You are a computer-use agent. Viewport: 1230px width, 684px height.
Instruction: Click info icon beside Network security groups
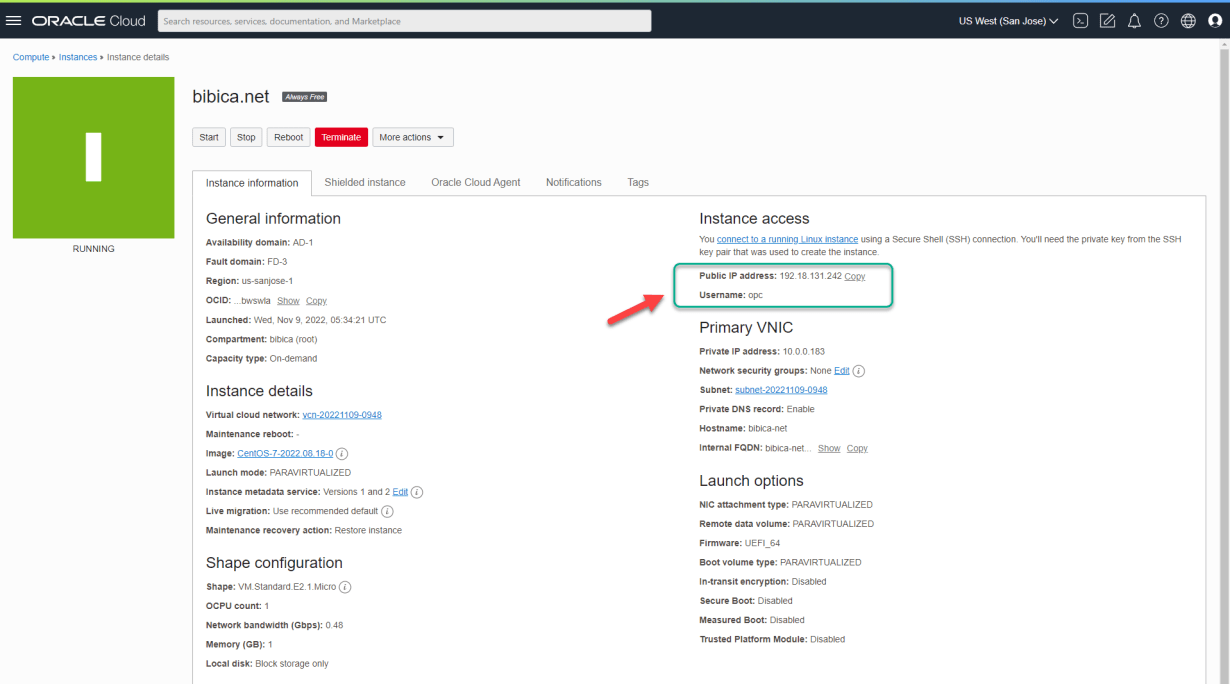(858, 371)
